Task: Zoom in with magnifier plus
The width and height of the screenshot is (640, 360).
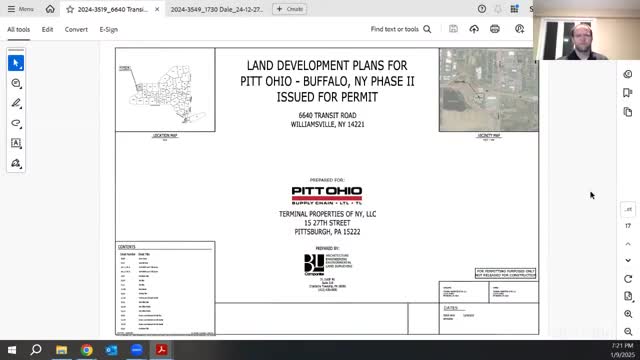Action: 628,314
